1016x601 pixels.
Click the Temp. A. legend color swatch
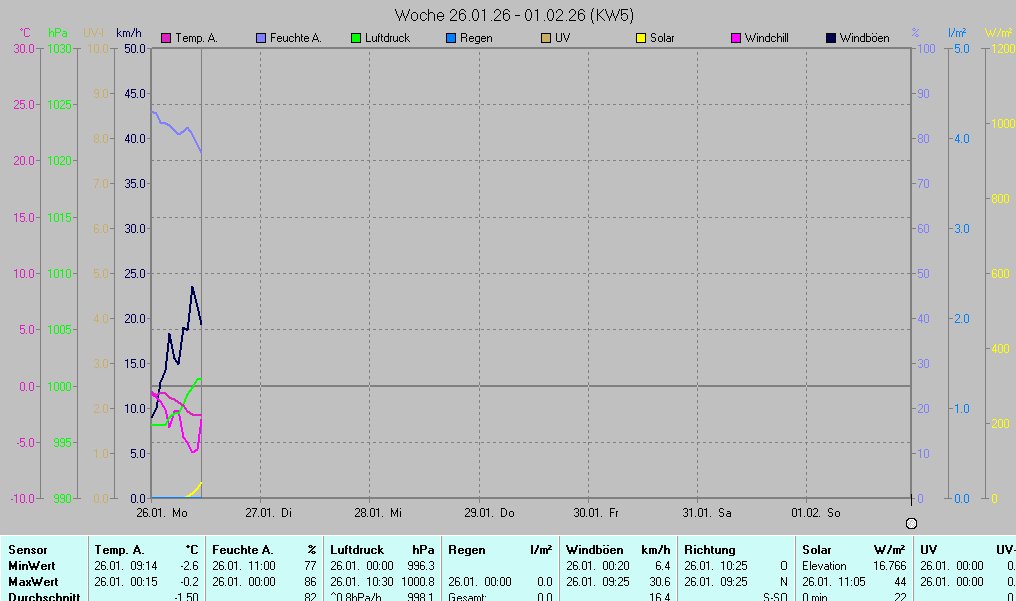coord(166,39)
